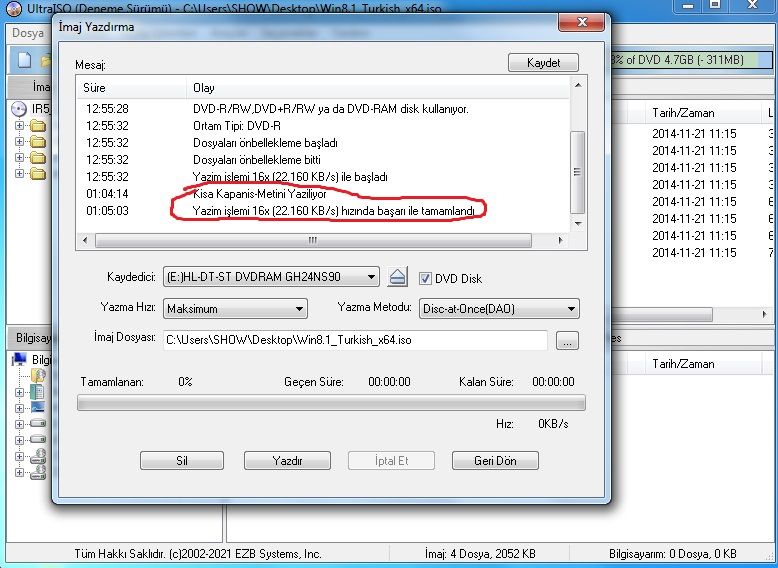Select the second hard drive icon in local tree
The height and width of the screenshot is (568, 778).
(38, 440)
